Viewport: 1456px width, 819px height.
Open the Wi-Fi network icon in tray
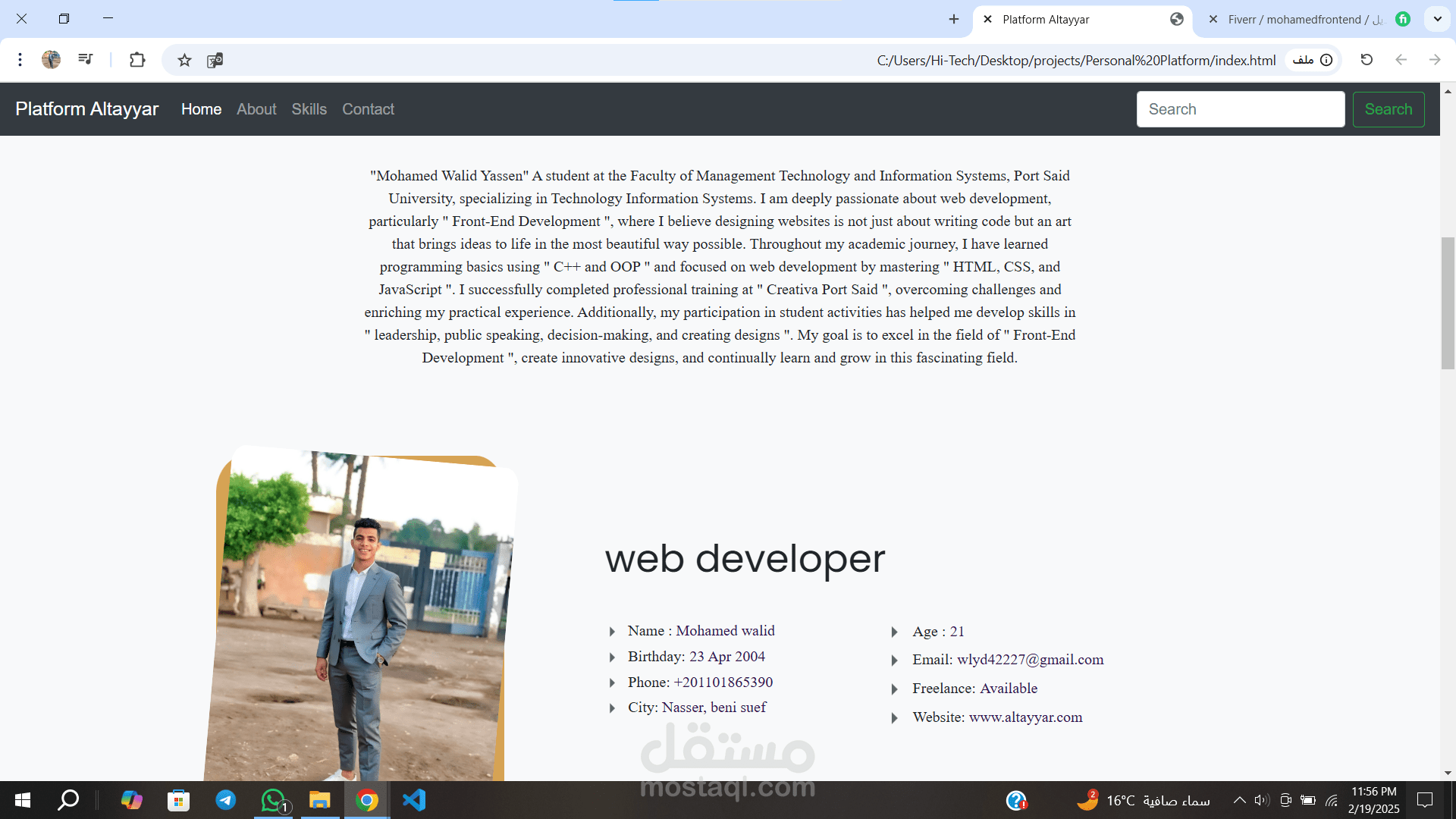(1332, 800)
